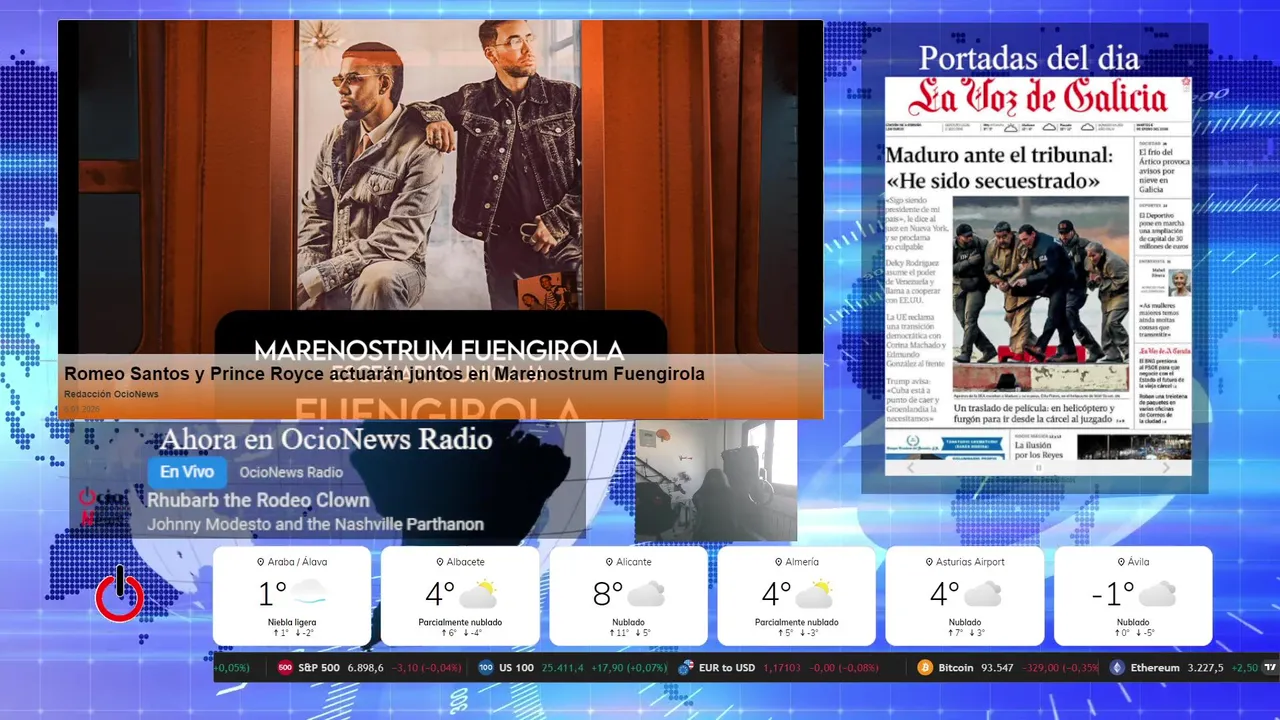Click the TradingView logo at ticker end

tap(1271, 667)
